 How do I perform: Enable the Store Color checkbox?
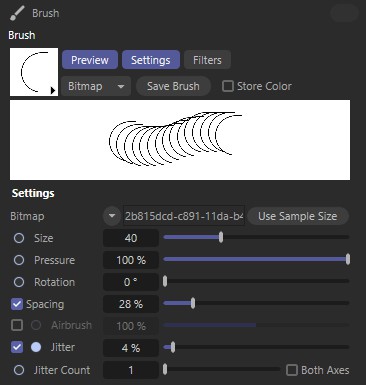point(228,86)
